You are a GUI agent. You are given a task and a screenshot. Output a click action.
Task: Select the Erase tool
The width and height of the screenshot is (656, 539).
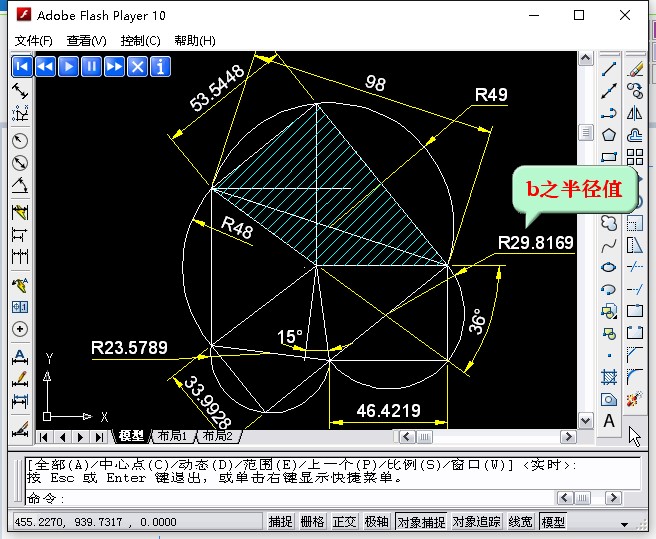(635, 69)
